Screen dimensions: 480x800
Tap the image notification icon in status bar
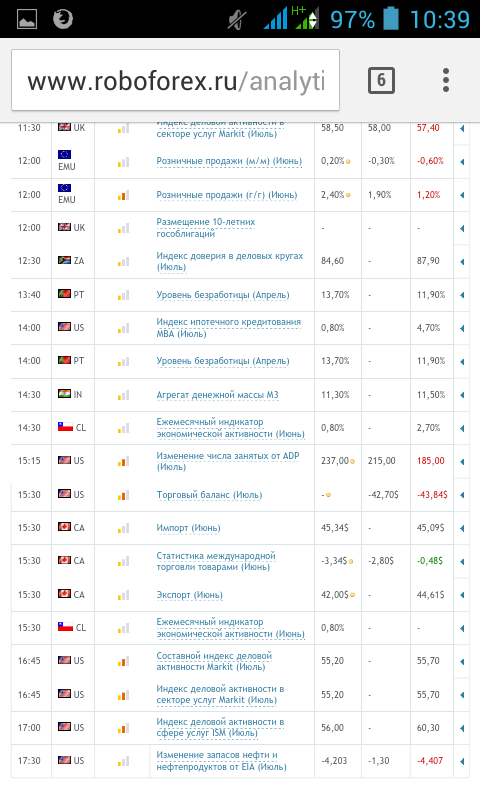[x=27, y=19]
